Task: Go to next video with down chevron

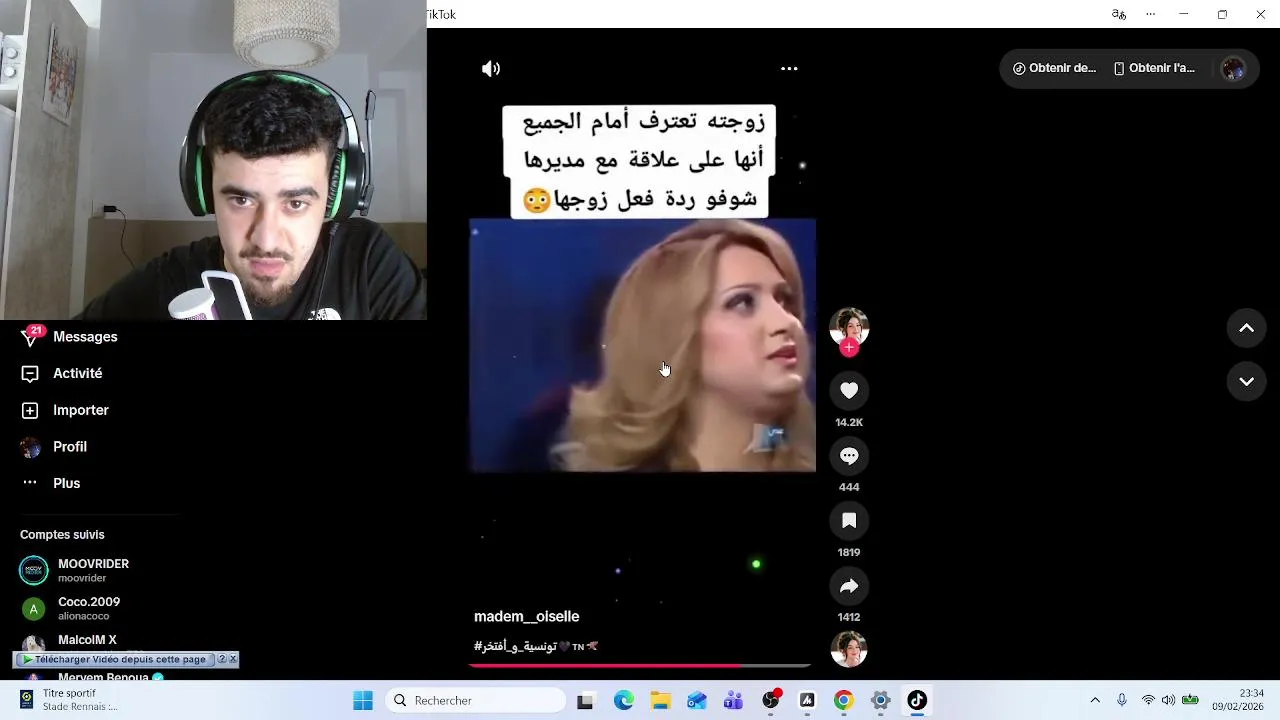Action: tap(1246, 381)
